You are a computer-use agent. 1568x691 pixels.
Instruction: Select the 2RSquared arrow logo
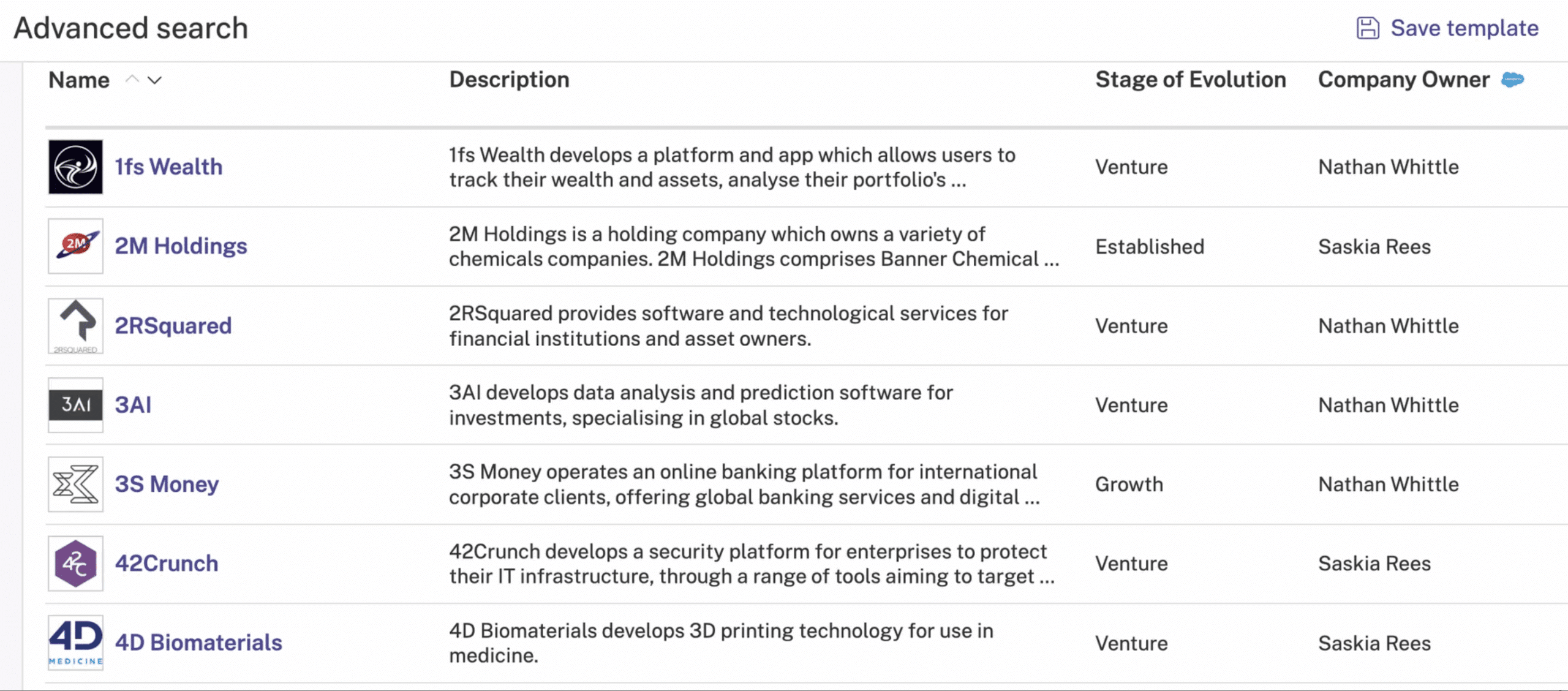(76, 325)
